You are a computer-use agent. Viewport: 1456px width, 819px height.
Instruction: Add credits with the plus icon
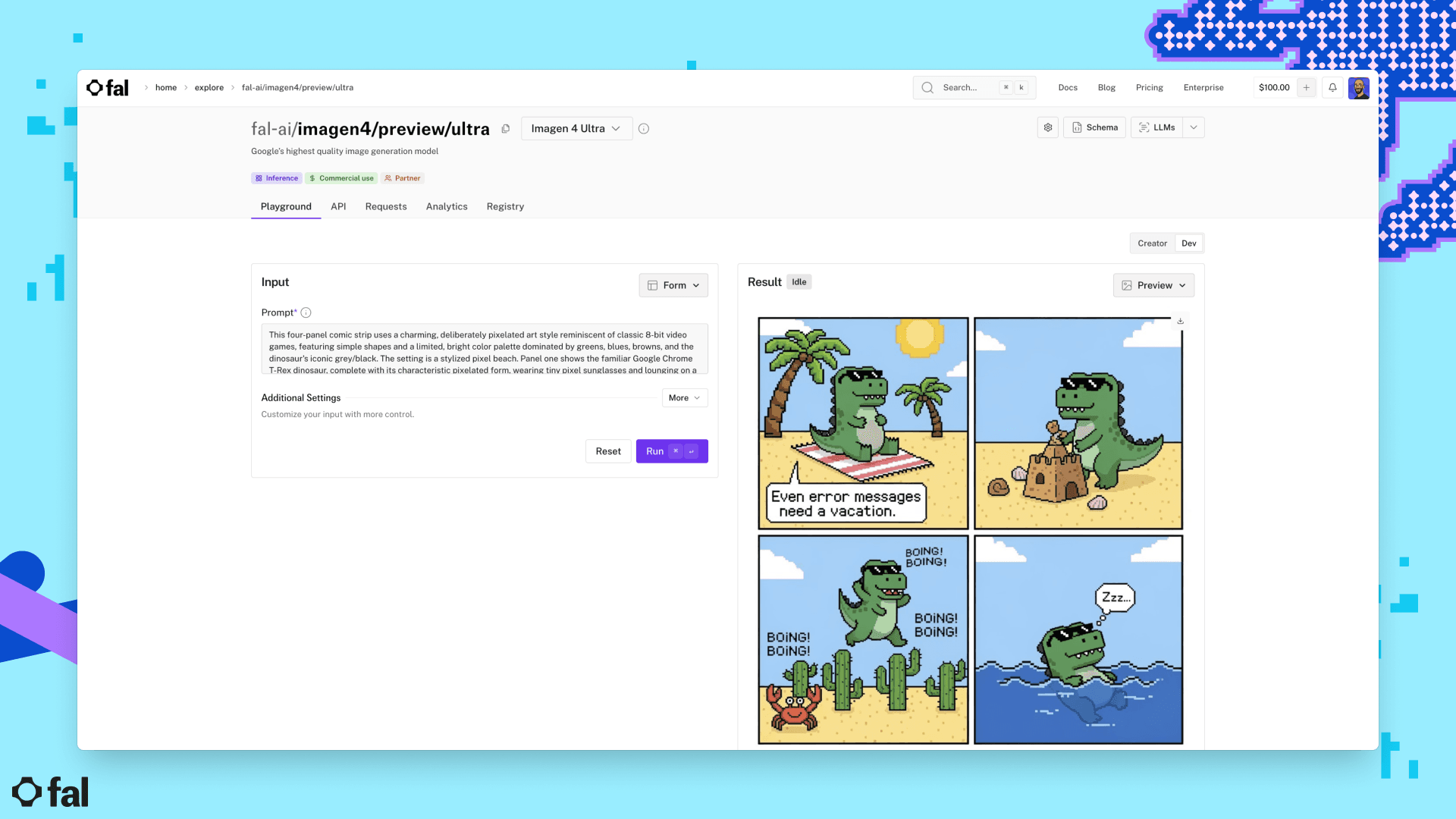[x=1307, y=88]
